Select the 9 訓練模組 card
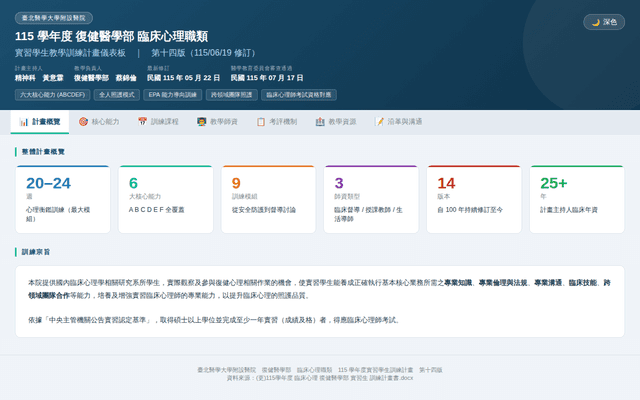The height and width of the screenshot is (400, 640). (x=269, y=199)
